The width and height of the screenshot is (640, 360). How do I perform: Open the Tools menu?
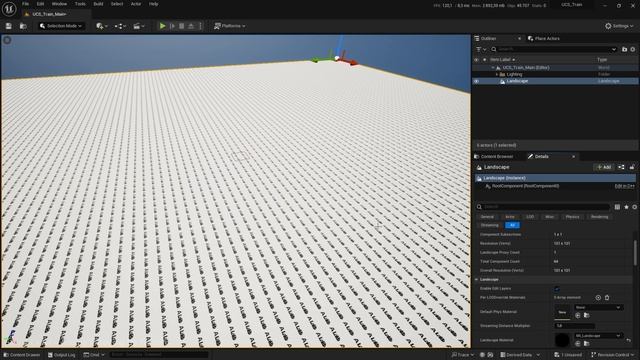[x=80, y=4]
